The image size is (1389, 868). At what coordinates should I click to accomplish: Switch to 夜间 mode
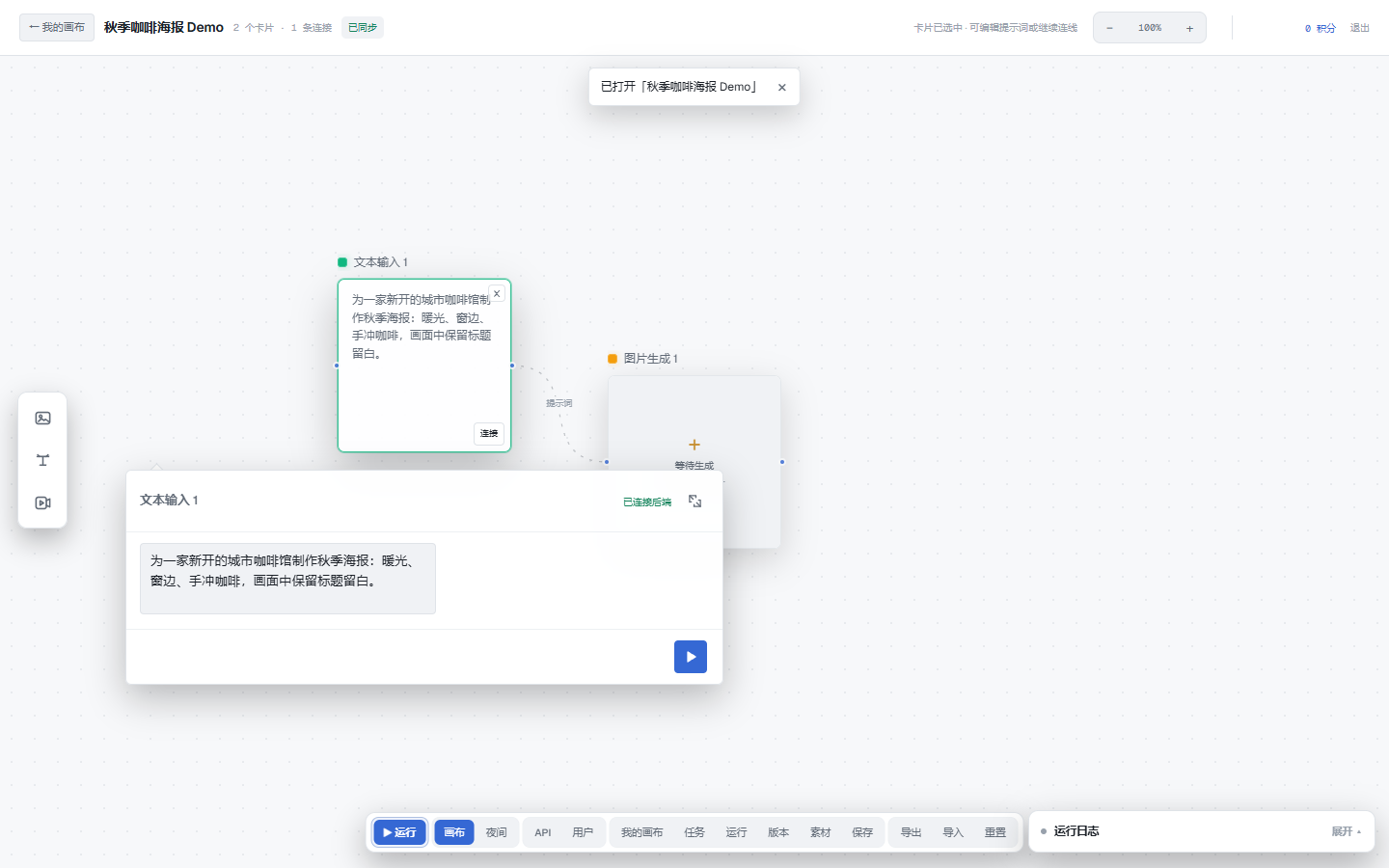pyautogui.click(x=496, y=832)
